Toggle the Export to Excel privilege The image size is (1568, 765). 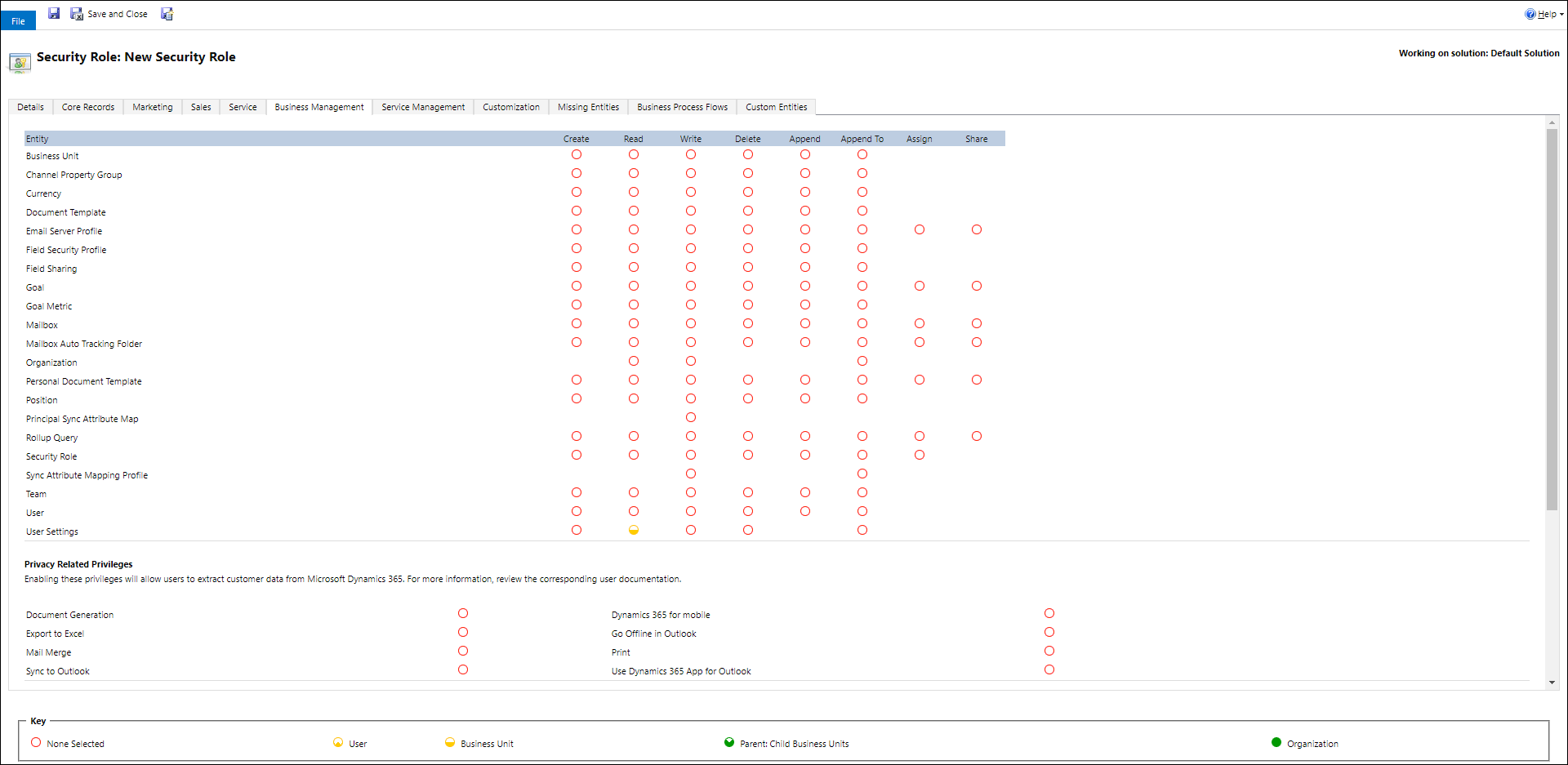tap(463, 632)
